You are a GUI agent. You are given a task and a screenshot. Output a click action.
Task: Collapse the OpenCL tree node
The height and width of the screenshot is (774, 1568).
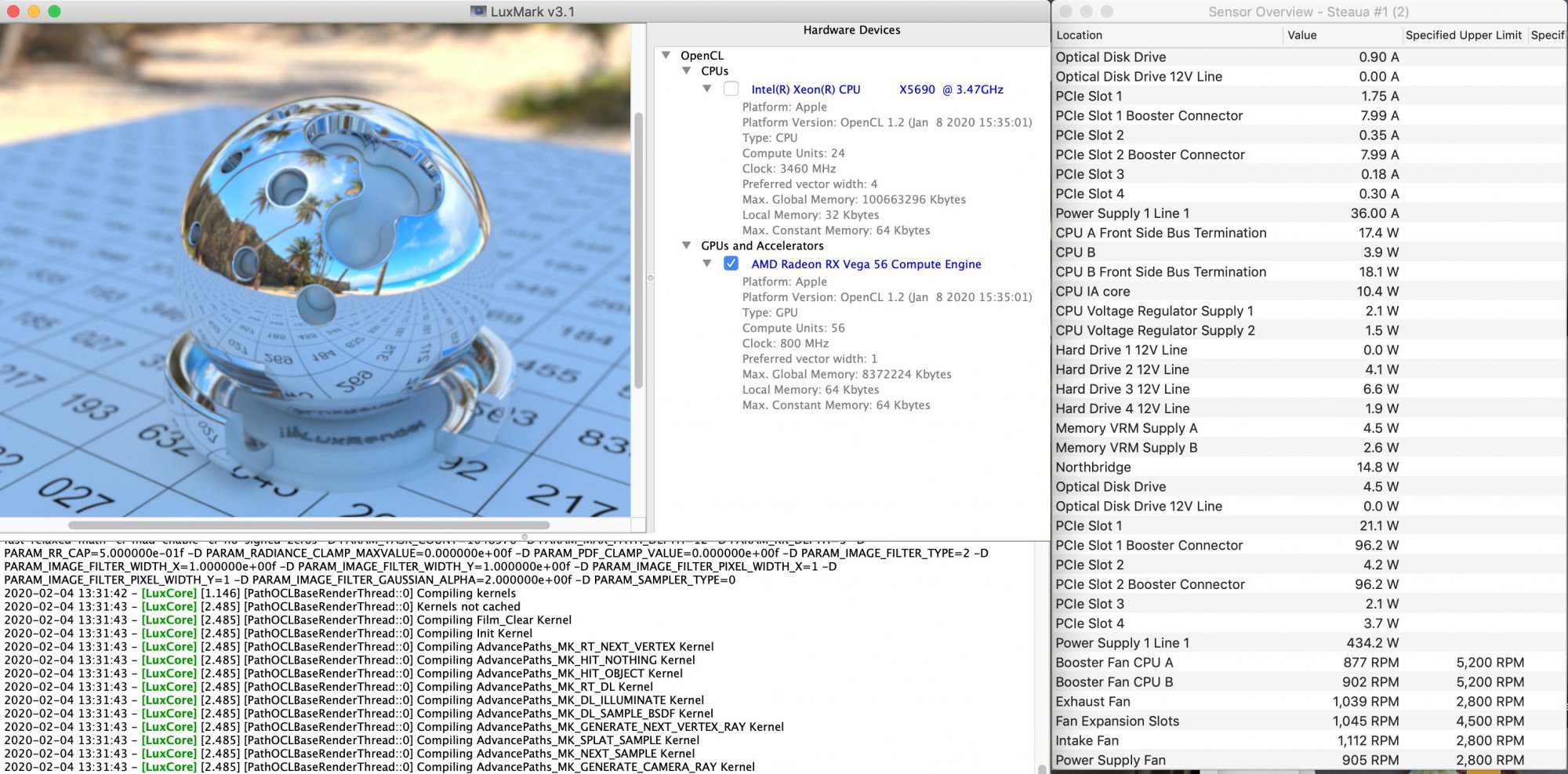coord(666,55)
